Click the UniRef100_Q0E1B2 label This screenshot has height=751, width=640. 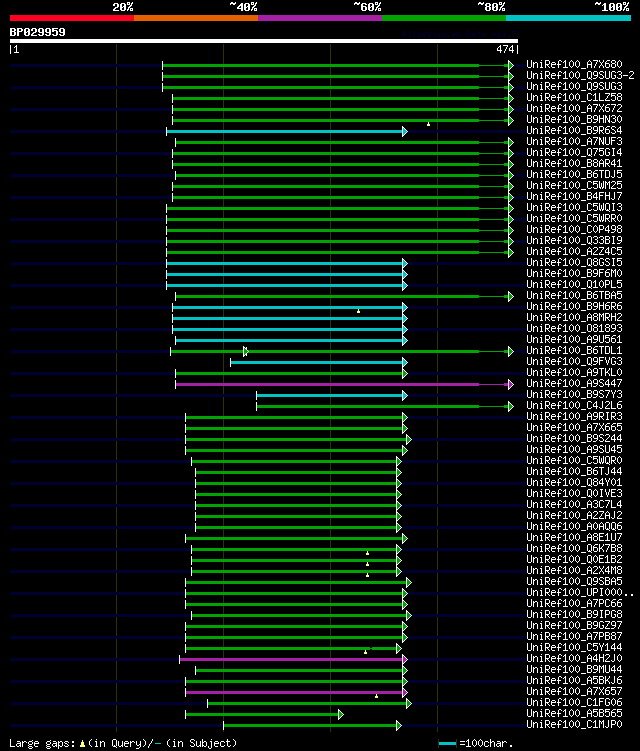pyautogui.click(x=574, y=559)
